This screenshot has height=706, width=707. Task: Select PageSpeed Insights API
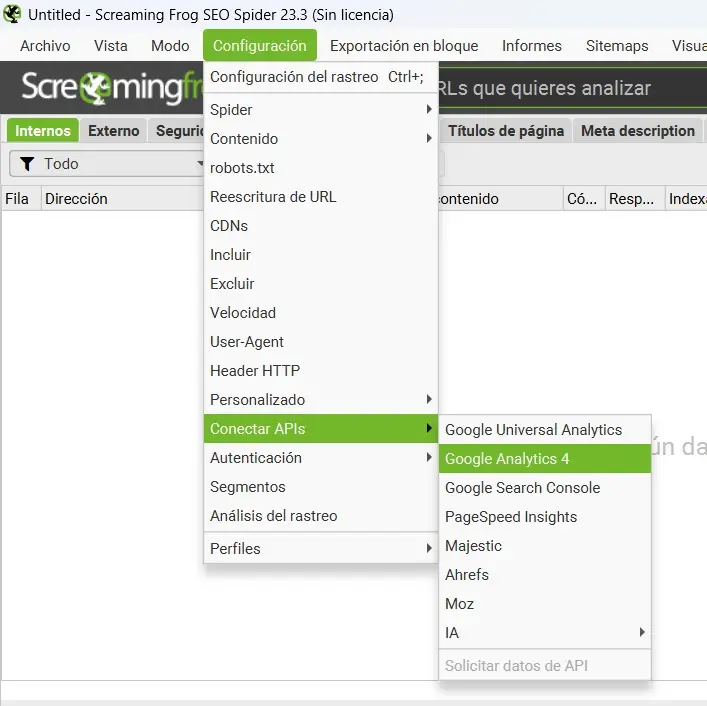click(545, 517)
